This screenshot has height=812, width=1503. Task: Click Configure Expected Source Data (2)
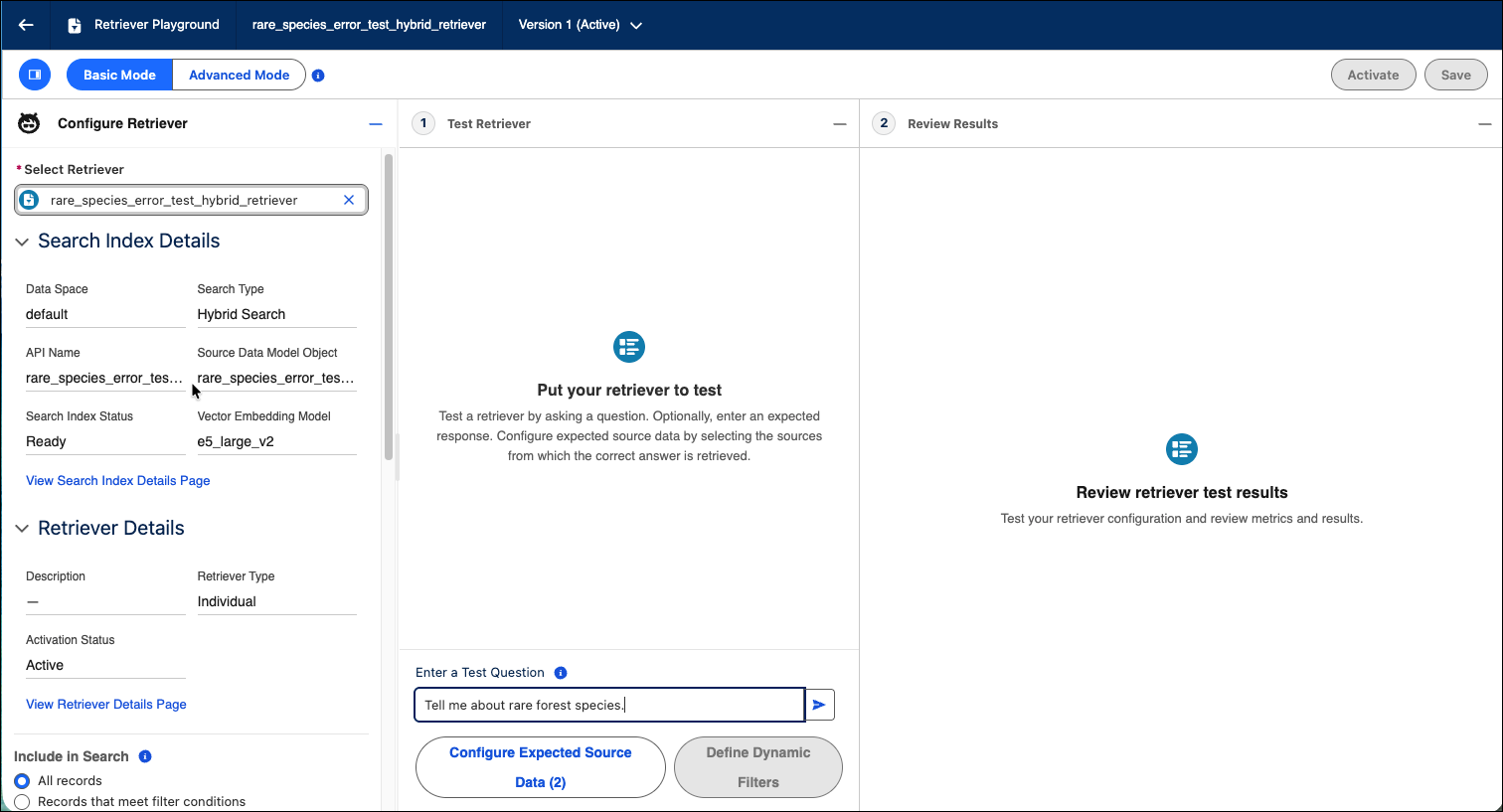(541, 767)
